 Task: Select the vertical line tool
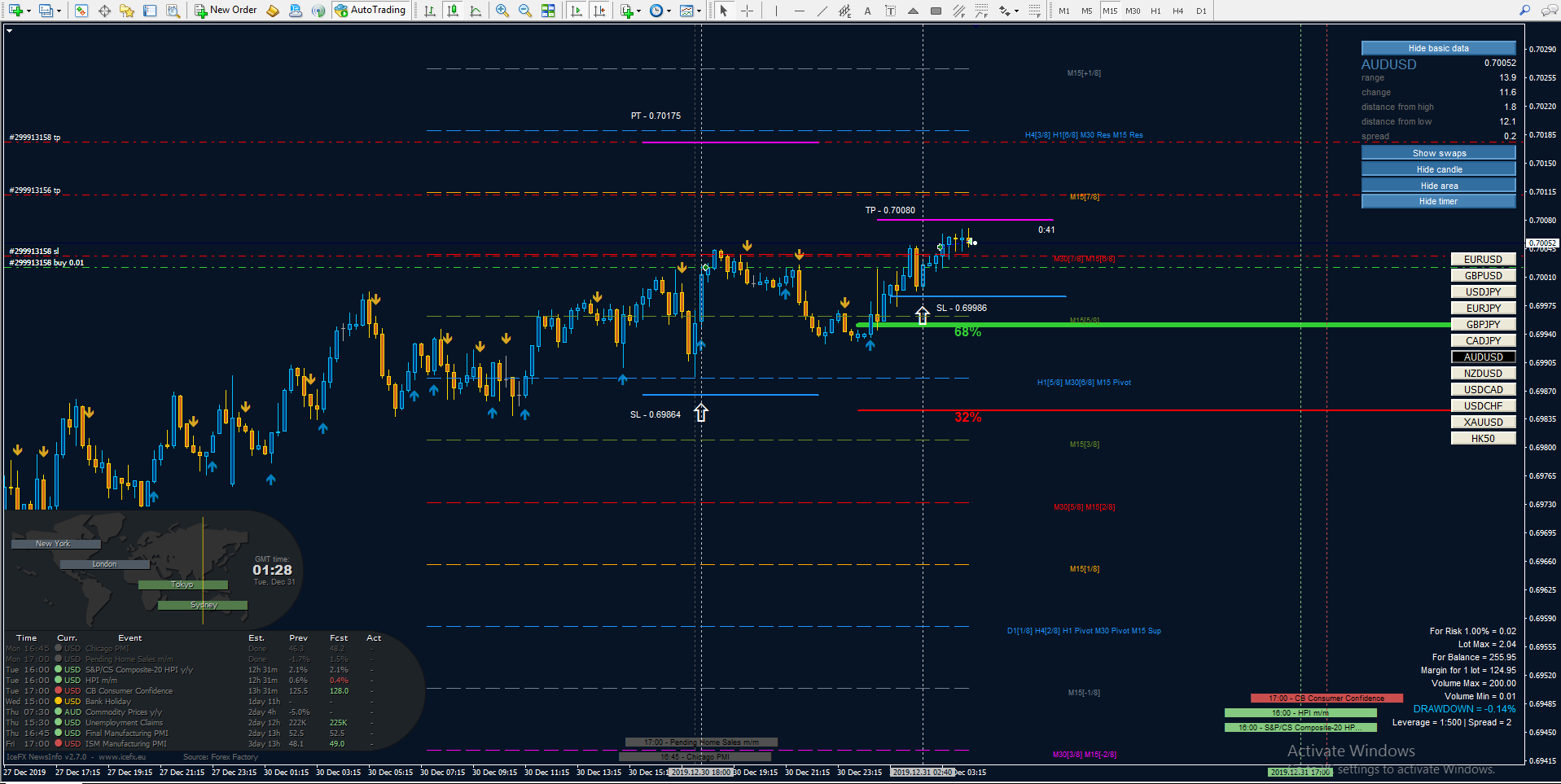click(x=776, y=11)
